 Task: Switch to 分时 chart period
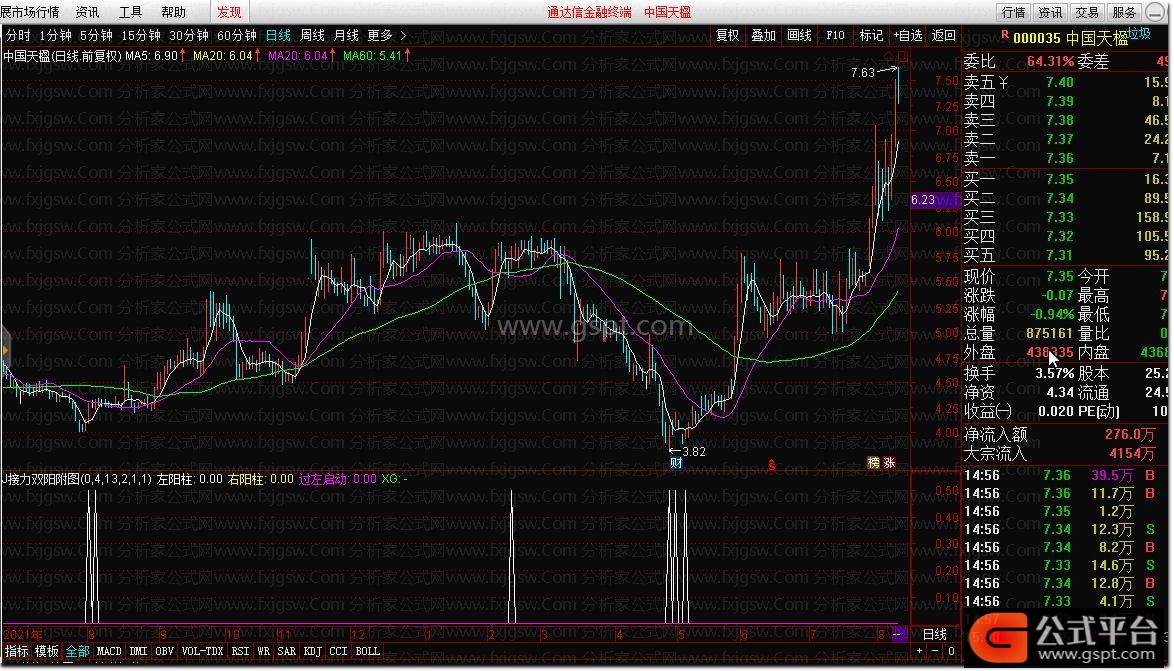(18, 35)
